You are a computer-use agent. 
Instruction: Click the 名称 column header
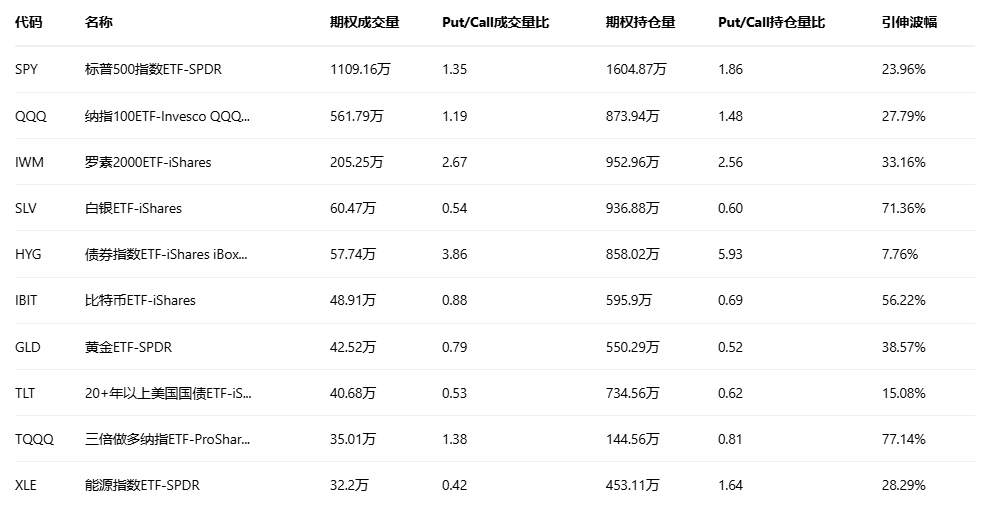point(99,22)
